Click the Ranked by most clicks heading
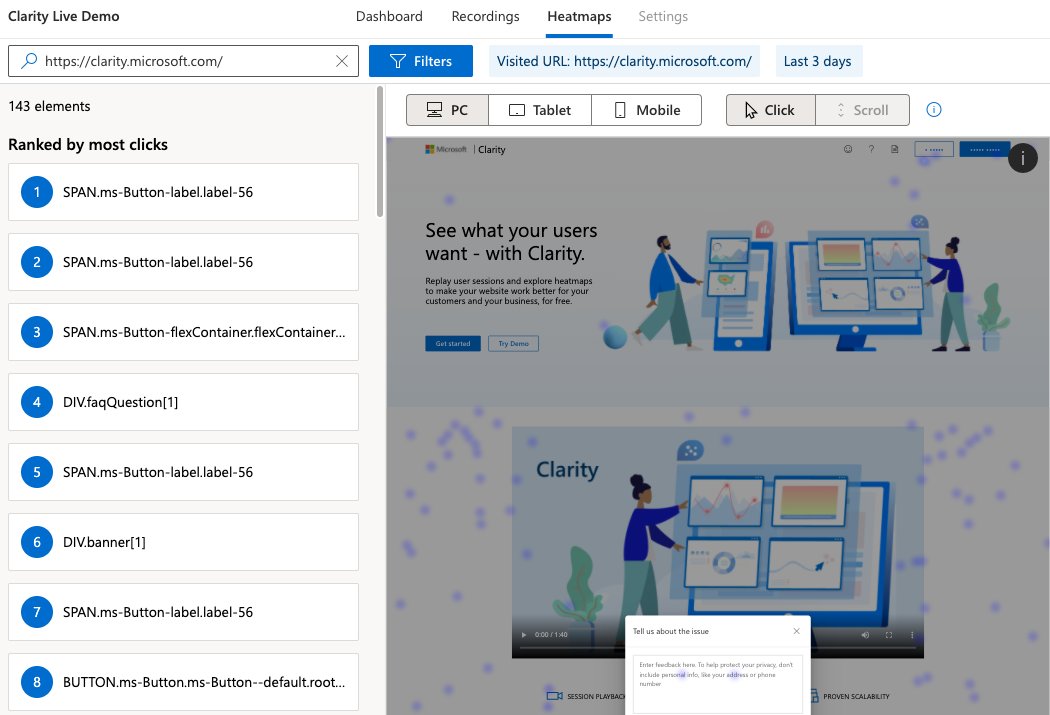 click(x=88, y=145)
